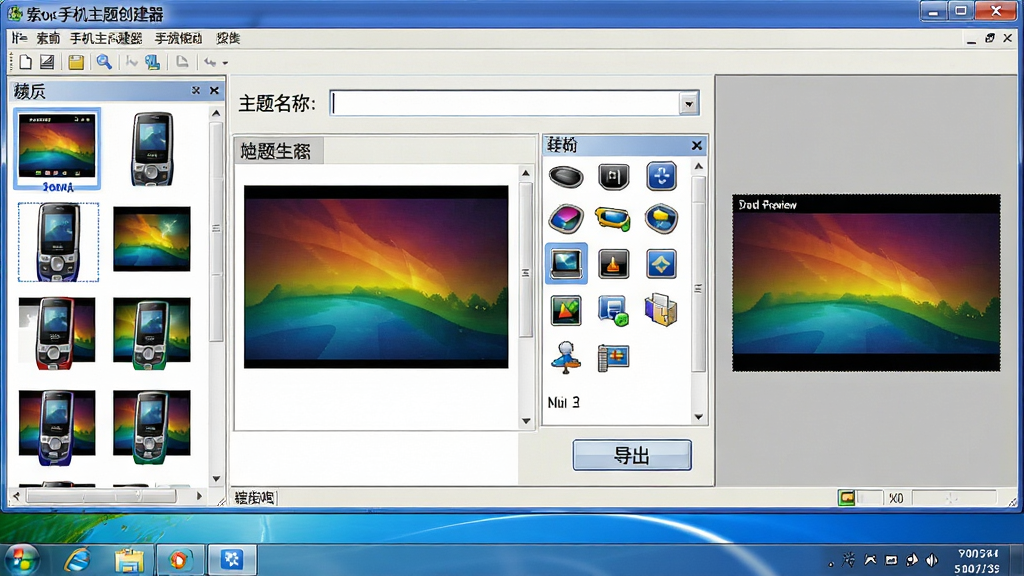Click the volume speaker icon in system tray
The image size is (1024, 576).
932,560
